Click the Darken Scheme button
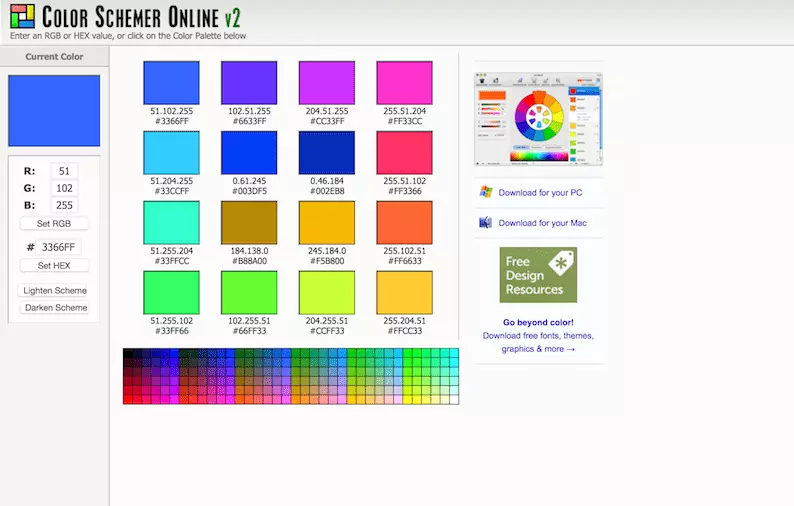Screen dimensions: 794x506 54,307
